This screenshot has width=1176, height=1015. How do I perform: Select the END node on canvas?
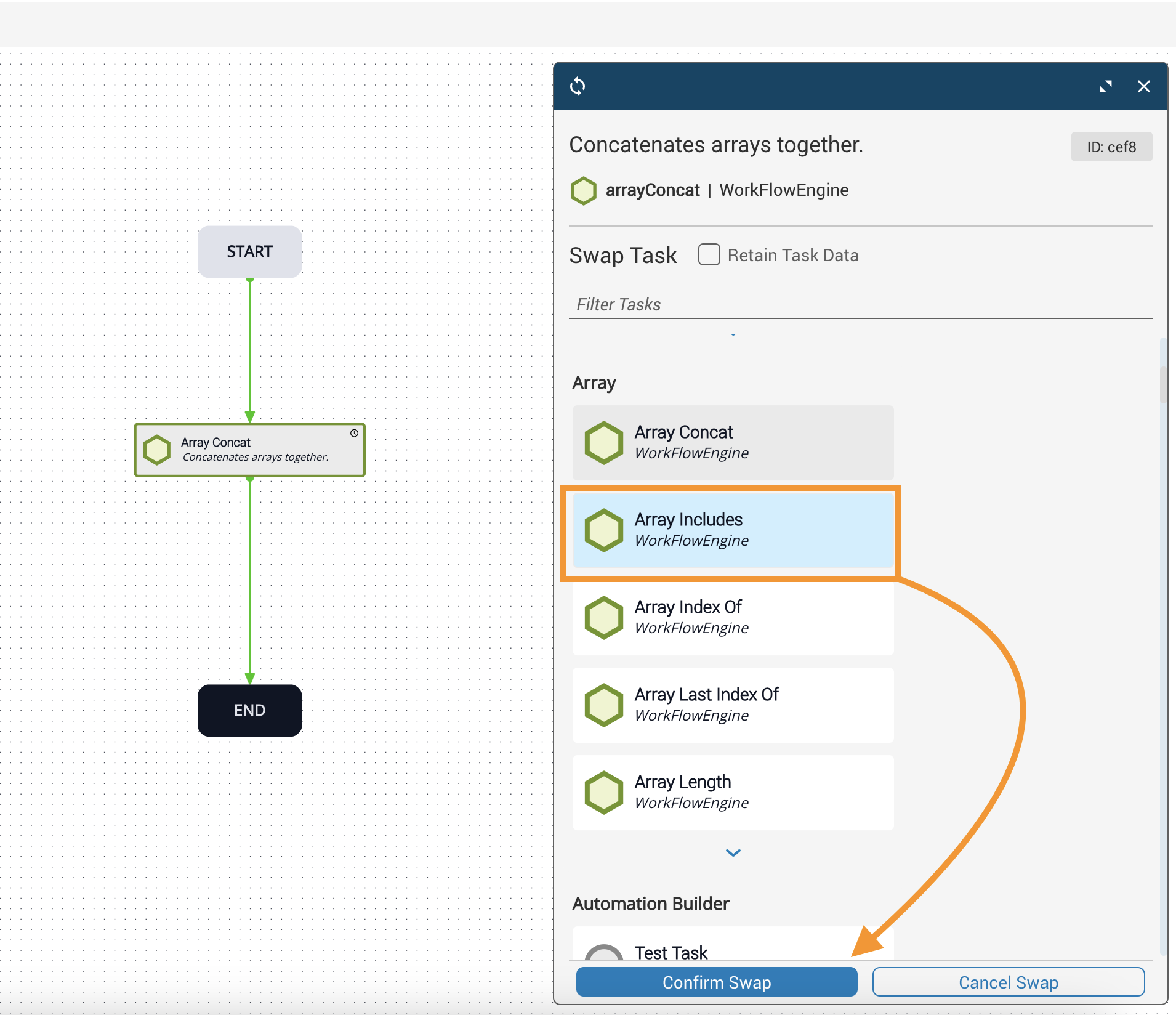[x=249, y=710]
